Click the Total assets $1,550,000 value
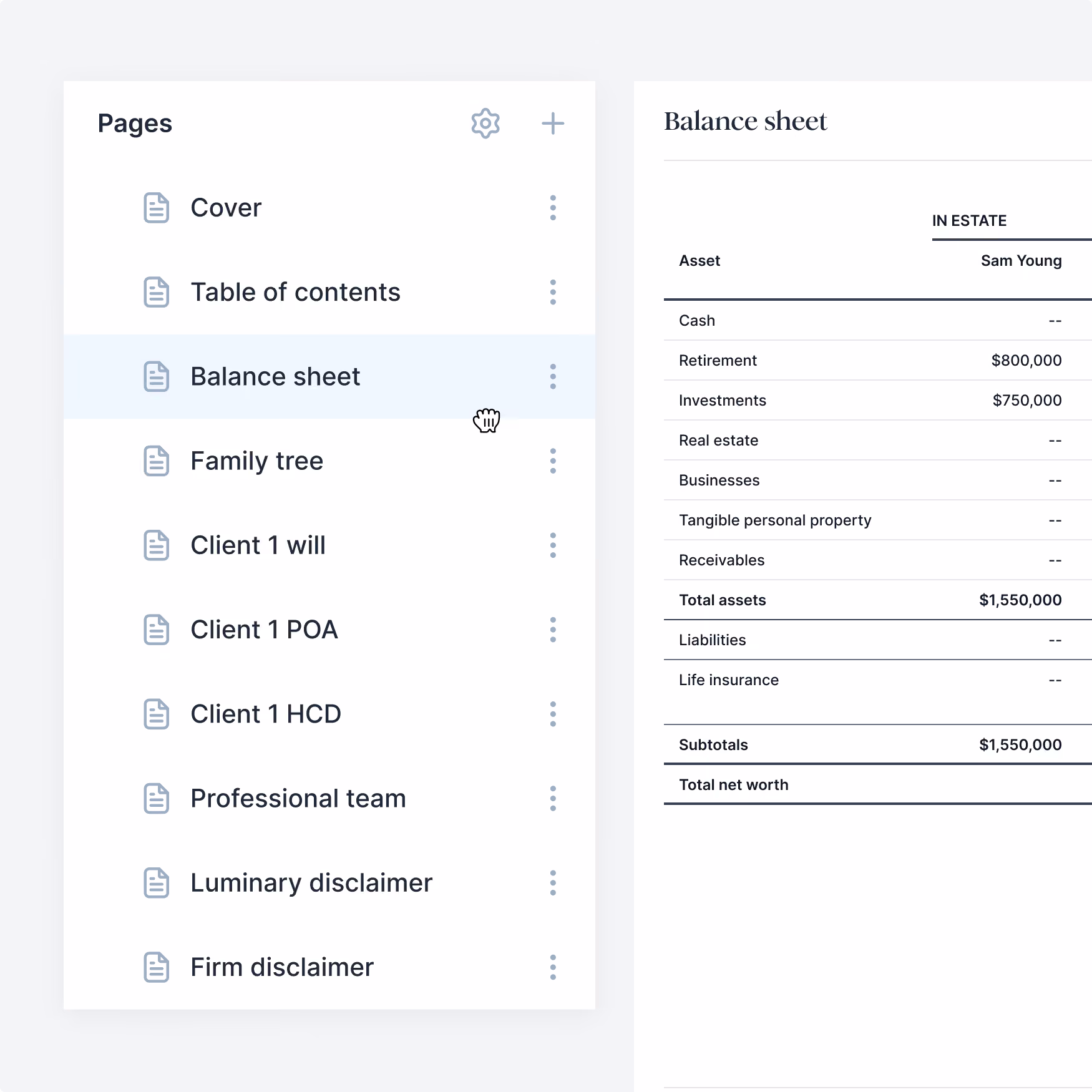 (x=1020, y=600)
